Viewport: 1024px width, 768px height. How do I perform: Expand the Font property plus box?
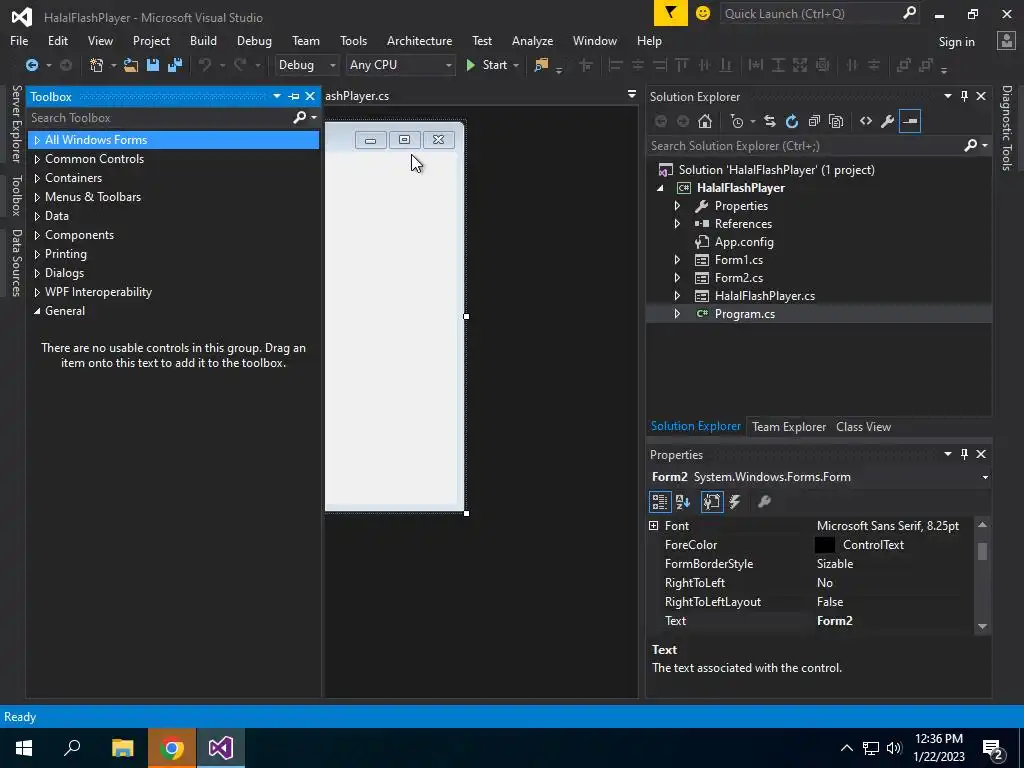click(654, 526)
